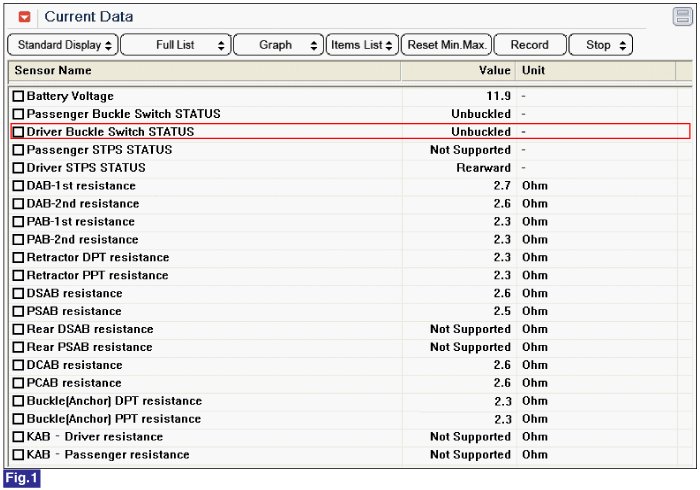Check the Passenger Buckle Switch STATUS checkbox
The image size is (700, 490).
(18, 114)
